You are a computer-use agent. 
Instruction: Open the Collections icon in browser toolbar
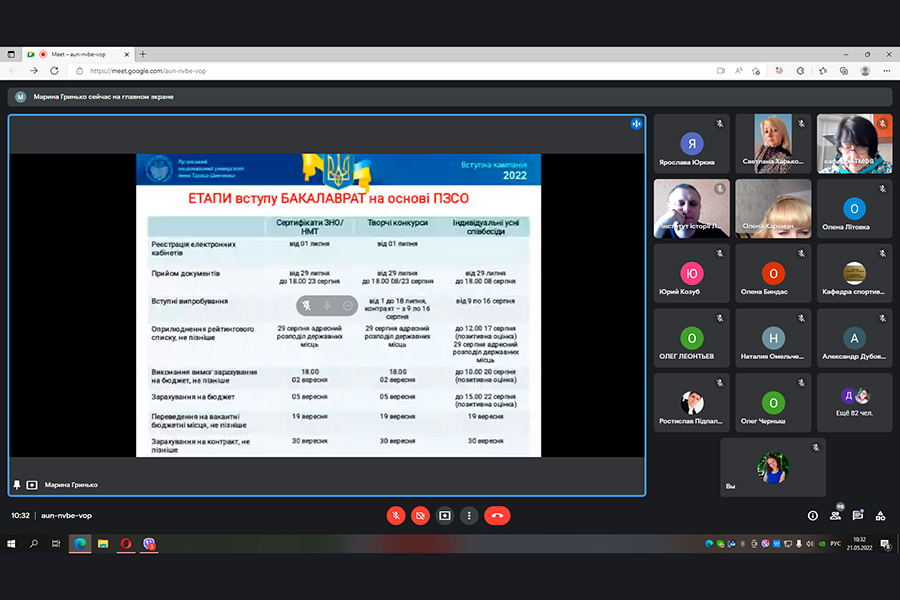[x=844, y=71]
